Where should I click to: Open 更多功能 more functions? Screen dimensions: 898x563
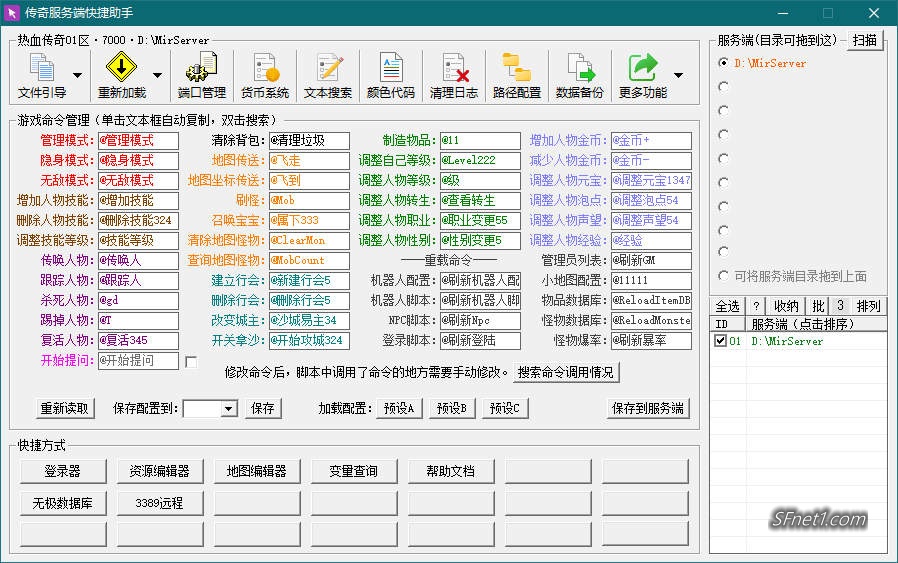643,76
